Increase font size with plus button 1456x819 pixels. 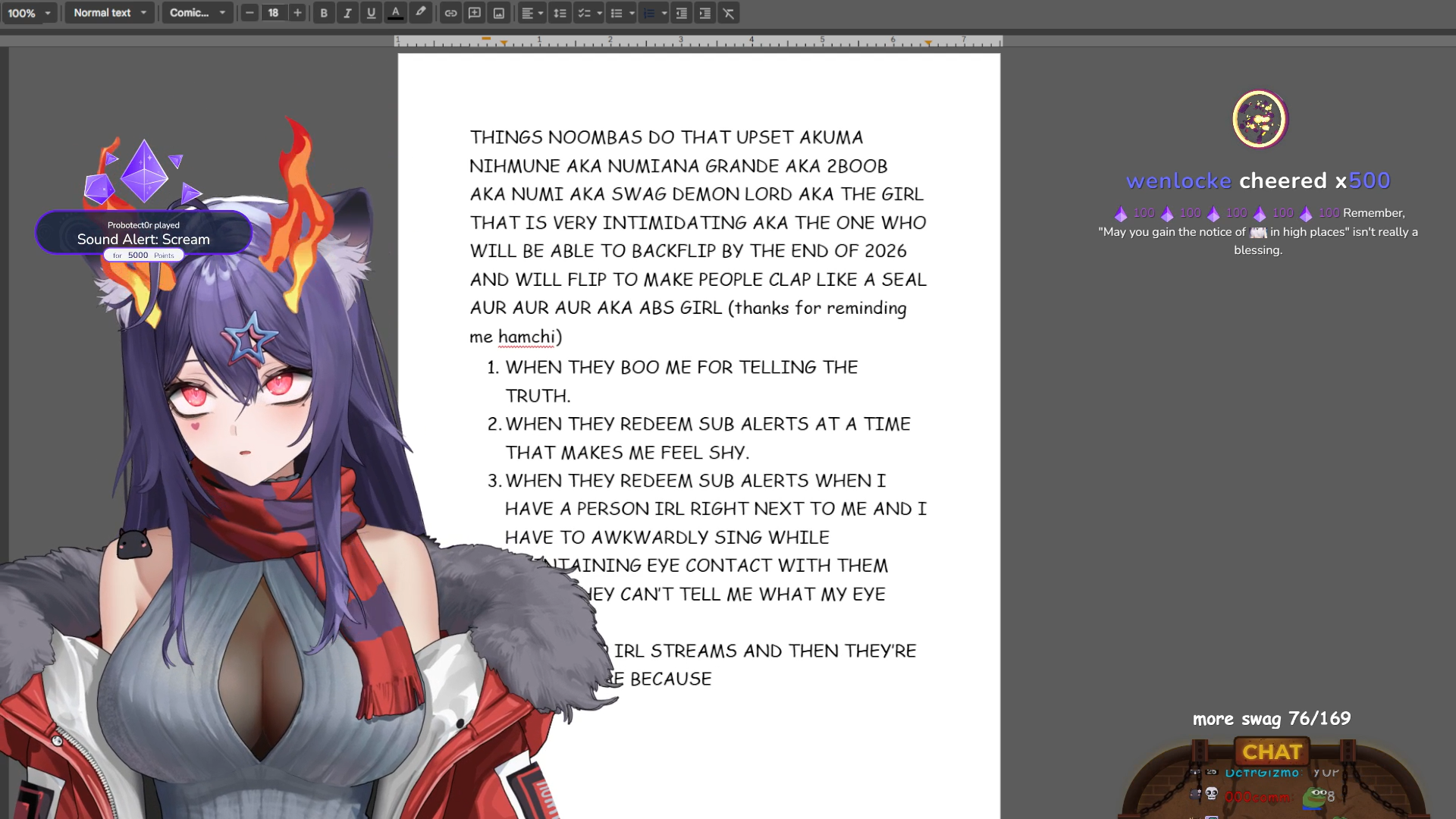(x=297, y=13)
